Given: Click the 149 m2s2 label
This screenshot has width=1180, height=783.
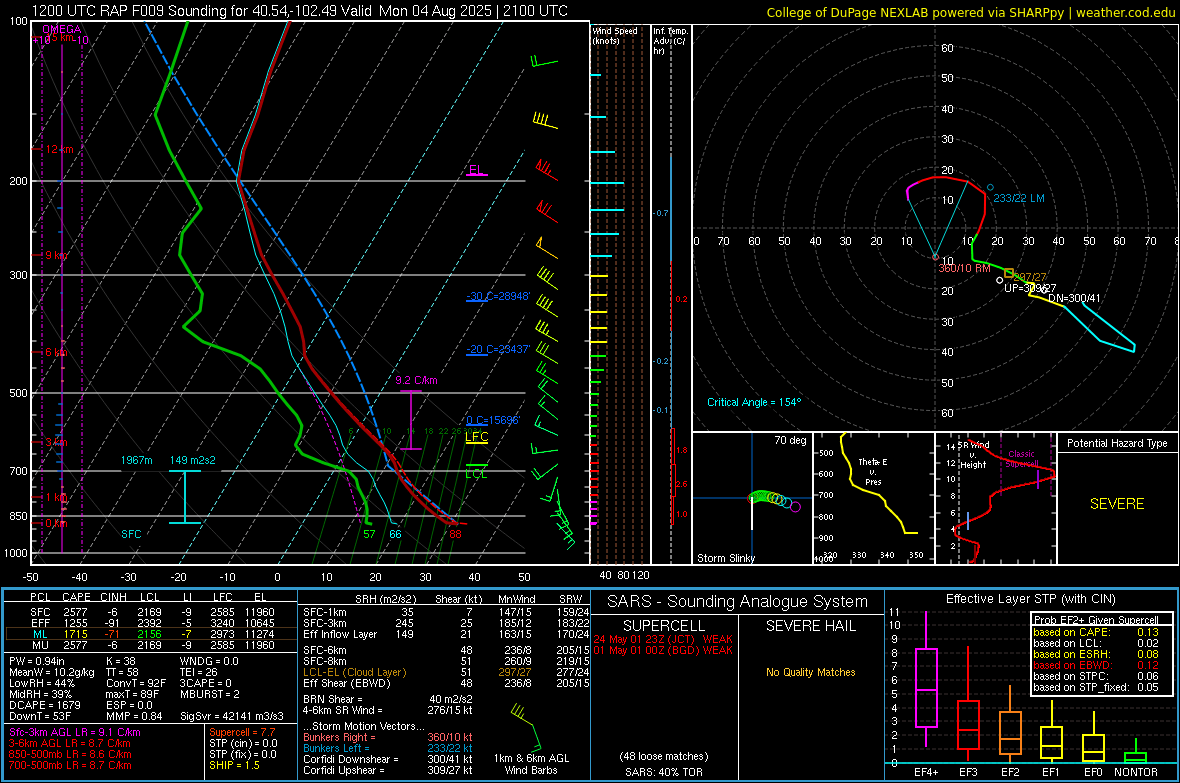Looking at the screenshot, I should pos(192,460).
